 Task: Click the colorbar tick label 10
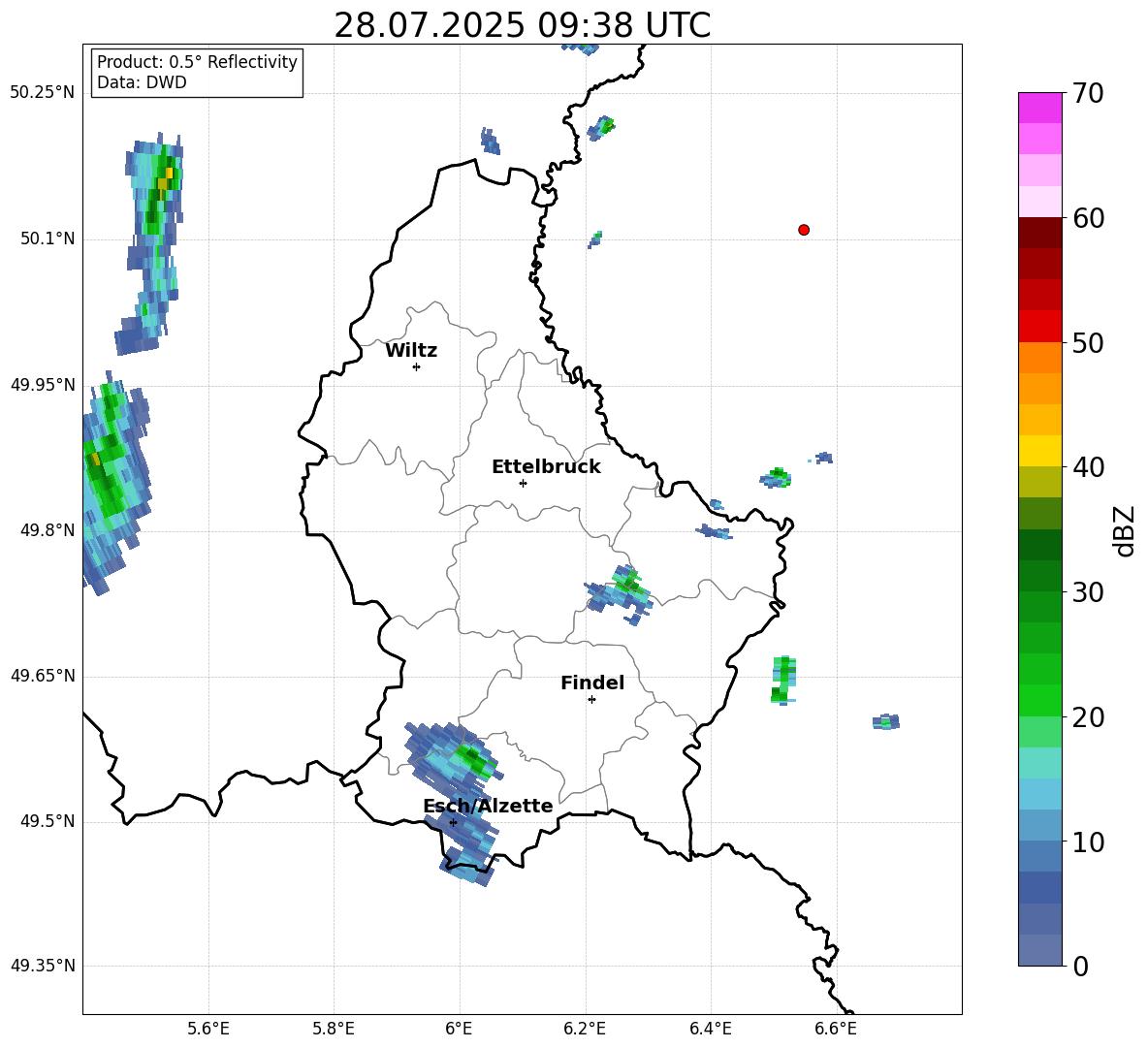(1089, 842)
